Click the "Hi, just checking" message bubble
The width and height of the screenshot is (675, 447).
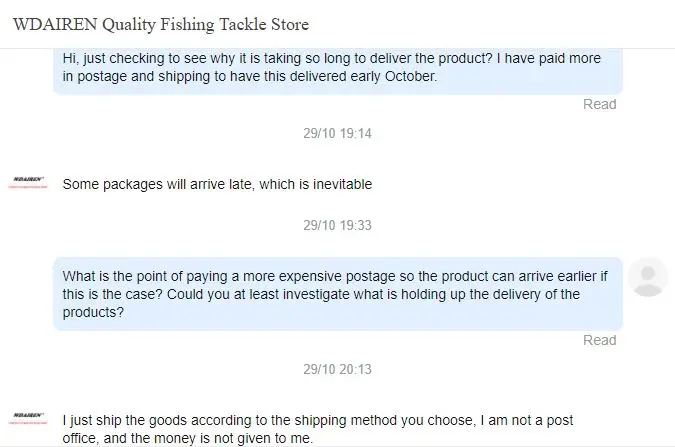coord(337,67)
